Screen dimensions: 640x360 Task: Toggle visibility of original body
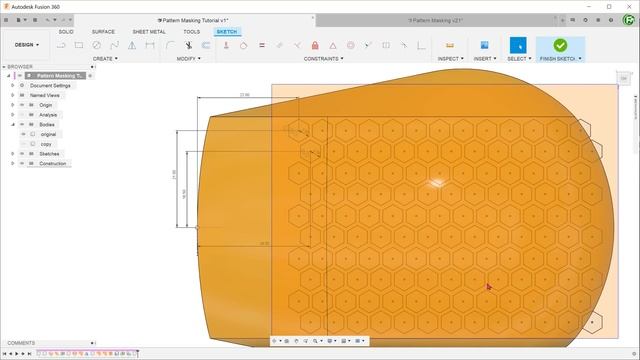coord(23,134)
